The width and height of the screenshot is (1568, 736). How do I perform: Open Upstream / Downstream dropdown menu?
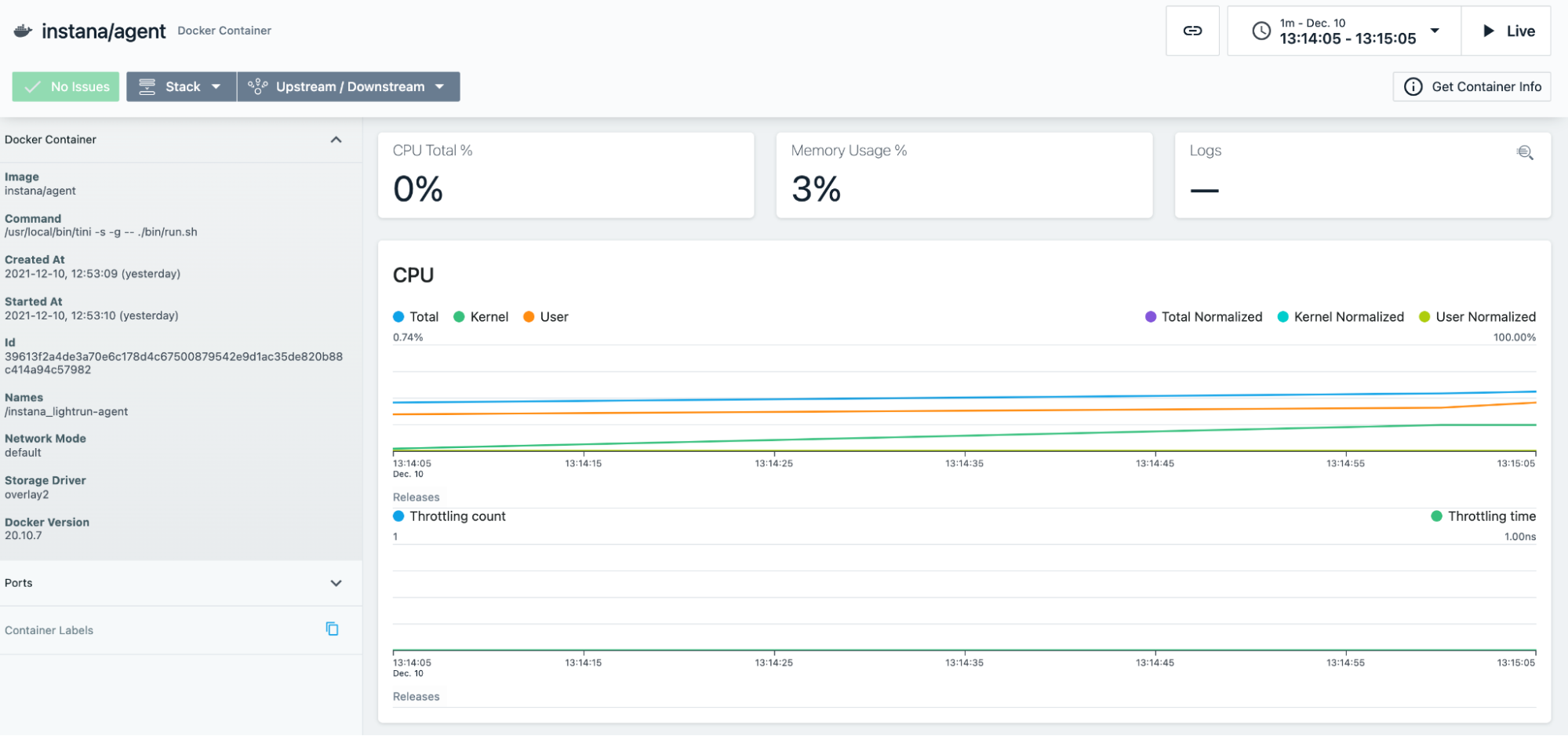click(x=439, y=87)
